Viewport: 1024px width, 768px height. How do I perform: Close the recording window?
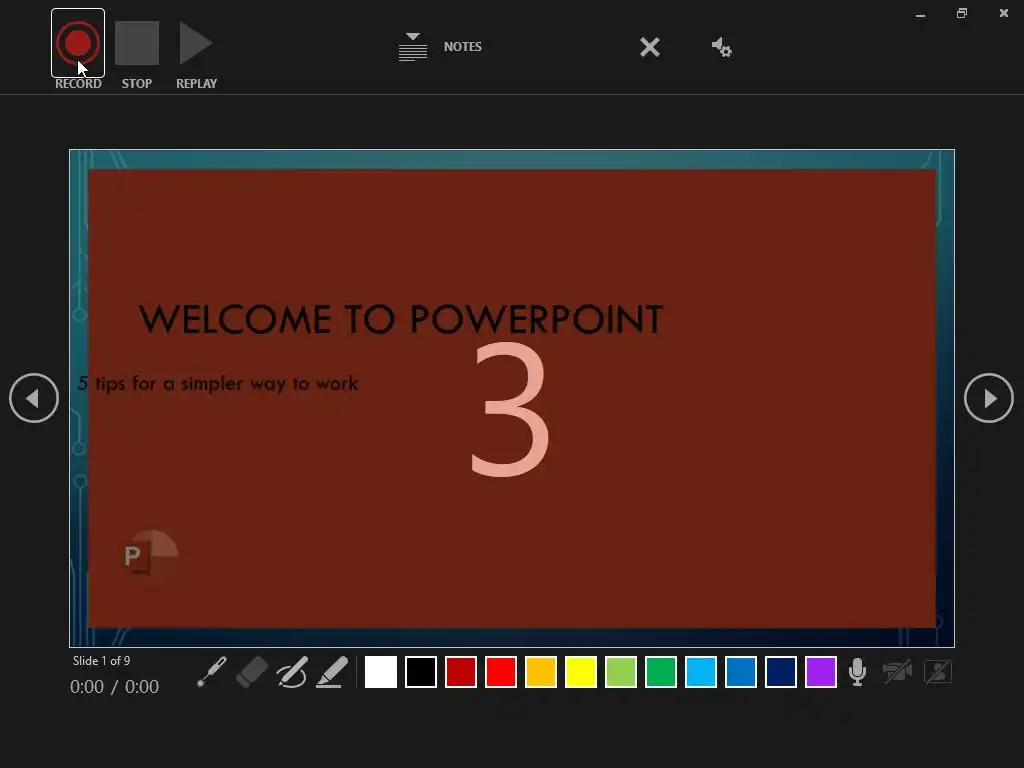1004,13
